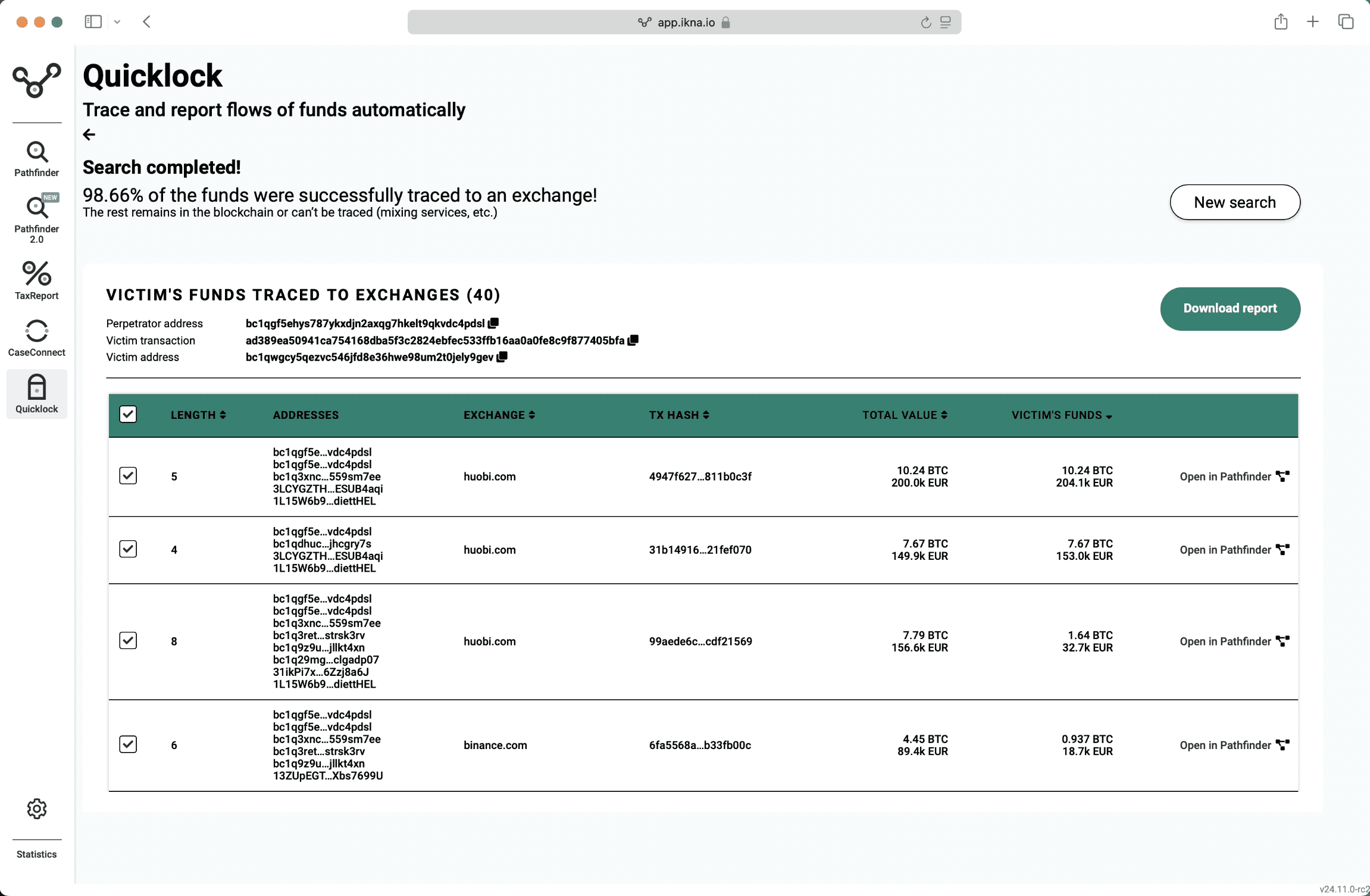
Task: Open CaseConnect from sidebar
Action: point(36,338)
